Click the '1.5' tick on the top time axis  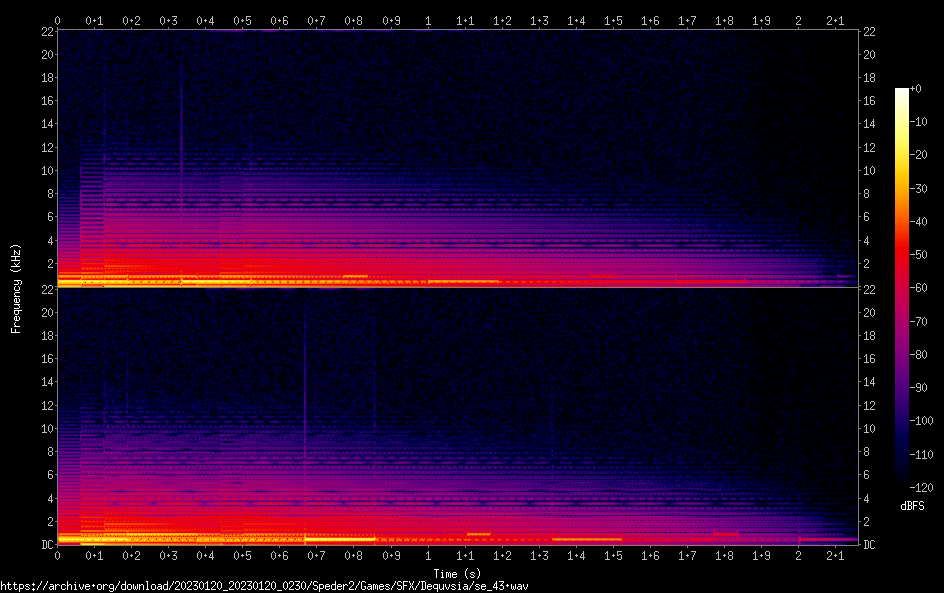(613, 20)
